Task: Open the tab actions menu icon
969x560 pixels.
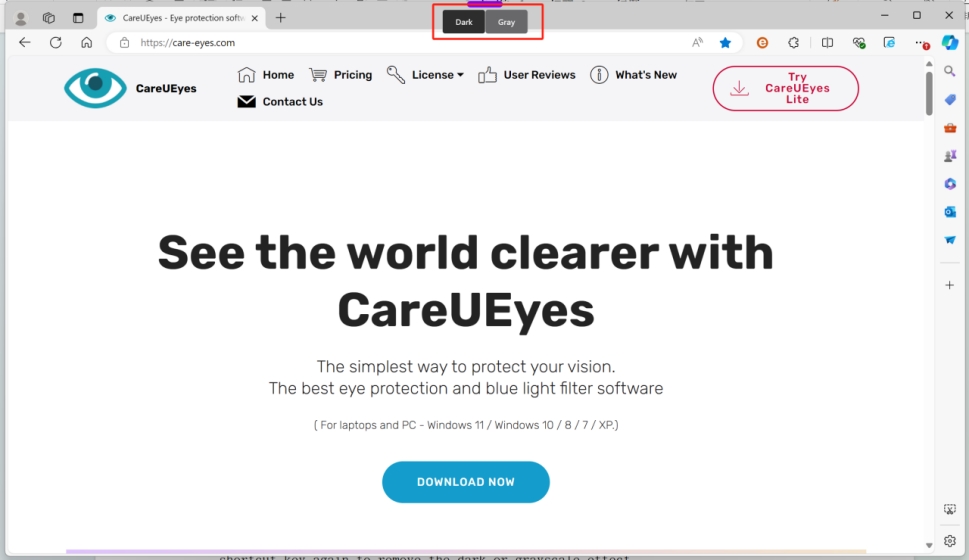Action: click(x=78, y=18)
